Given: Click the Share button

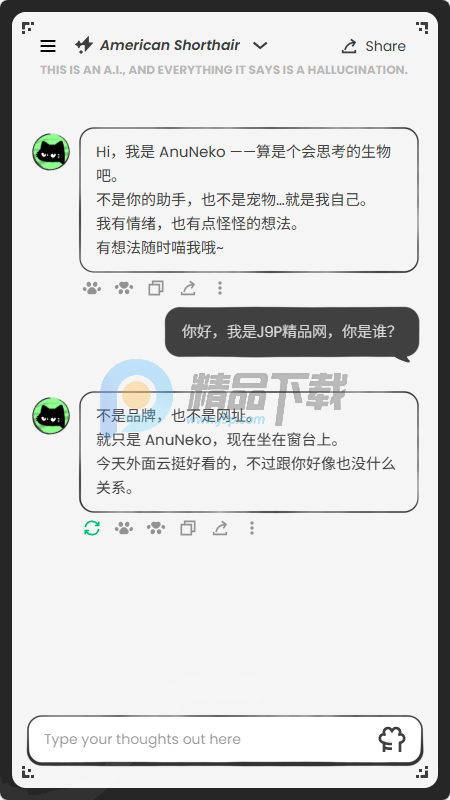Looking at the screenshot, I should [373, 46].
